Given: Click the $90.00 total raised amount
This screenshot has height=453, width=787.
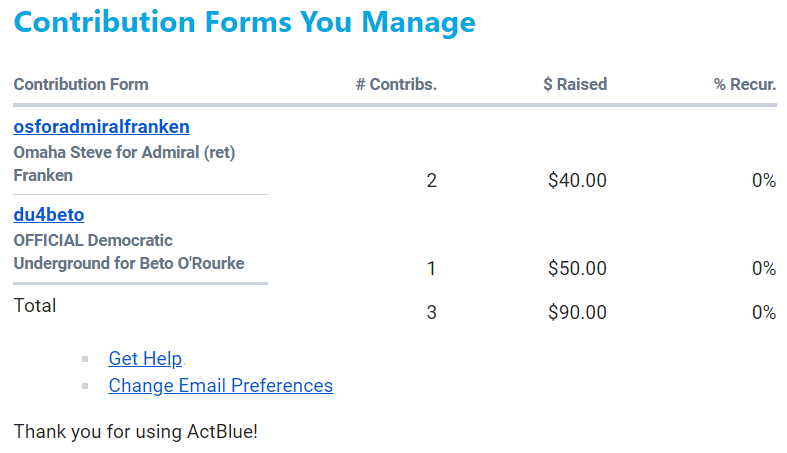Looking at the screenshot, I should point(577,313).
